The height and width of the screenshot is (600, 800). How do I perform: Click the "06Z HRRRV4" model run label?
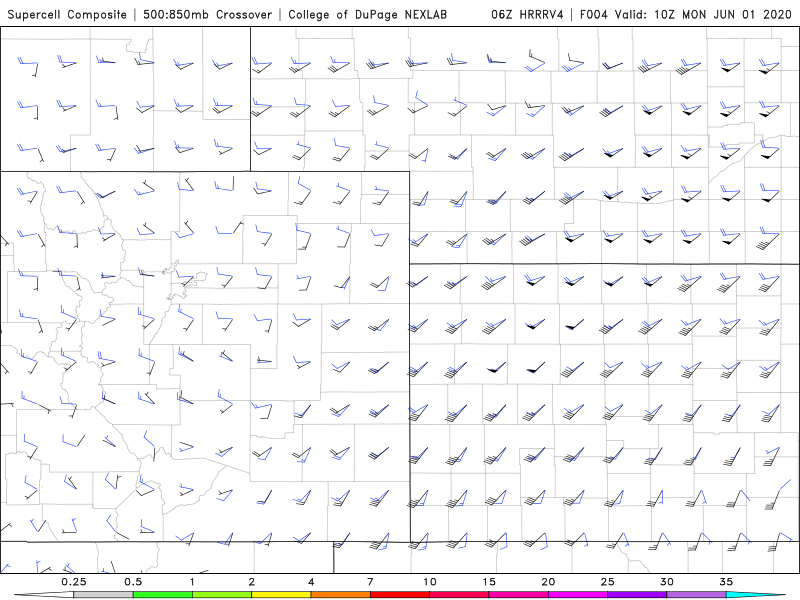[x=528, y=14]
